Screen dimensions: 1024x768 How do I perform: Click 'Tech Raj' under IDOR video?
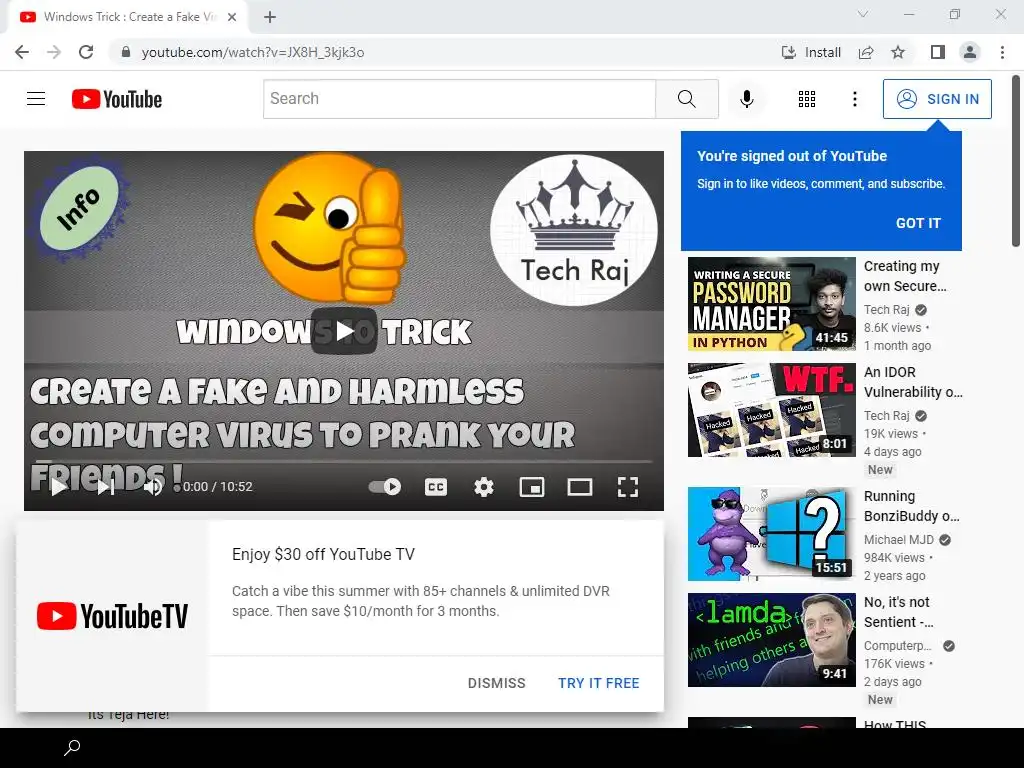[x=886, y=415]
